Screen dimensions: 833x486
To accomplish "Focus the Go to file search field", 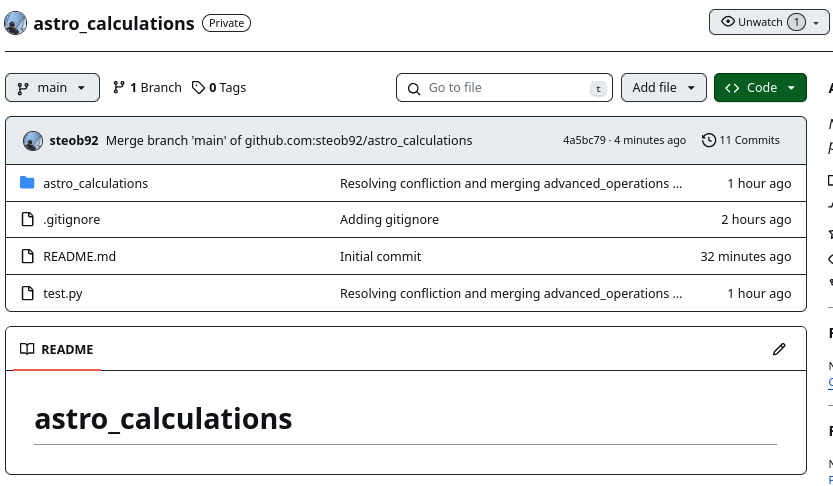I will [x=504, y=88].
